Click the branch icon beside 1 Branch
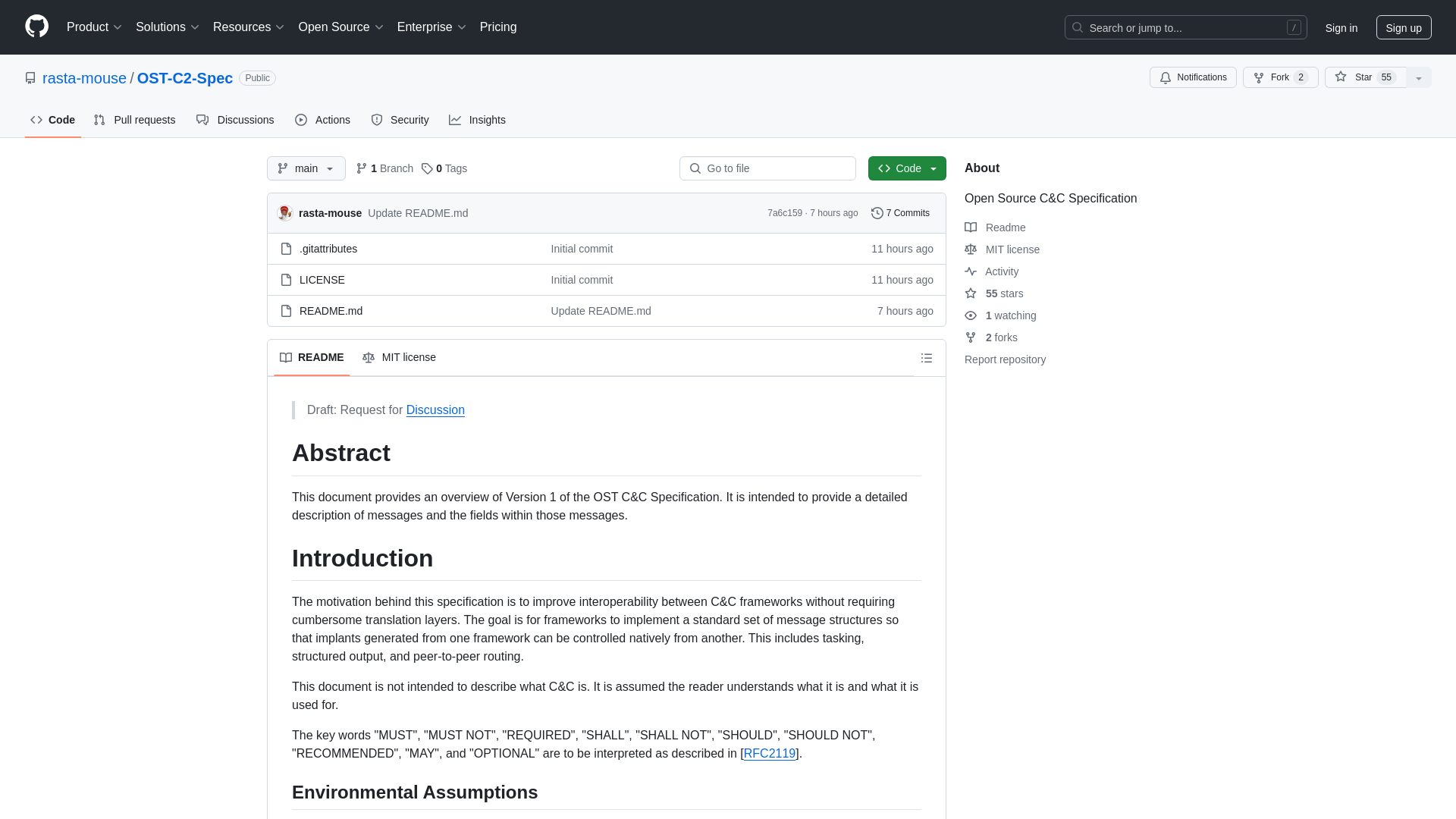1456x819 pixels. pyautogui.click(x=362, y=168)
